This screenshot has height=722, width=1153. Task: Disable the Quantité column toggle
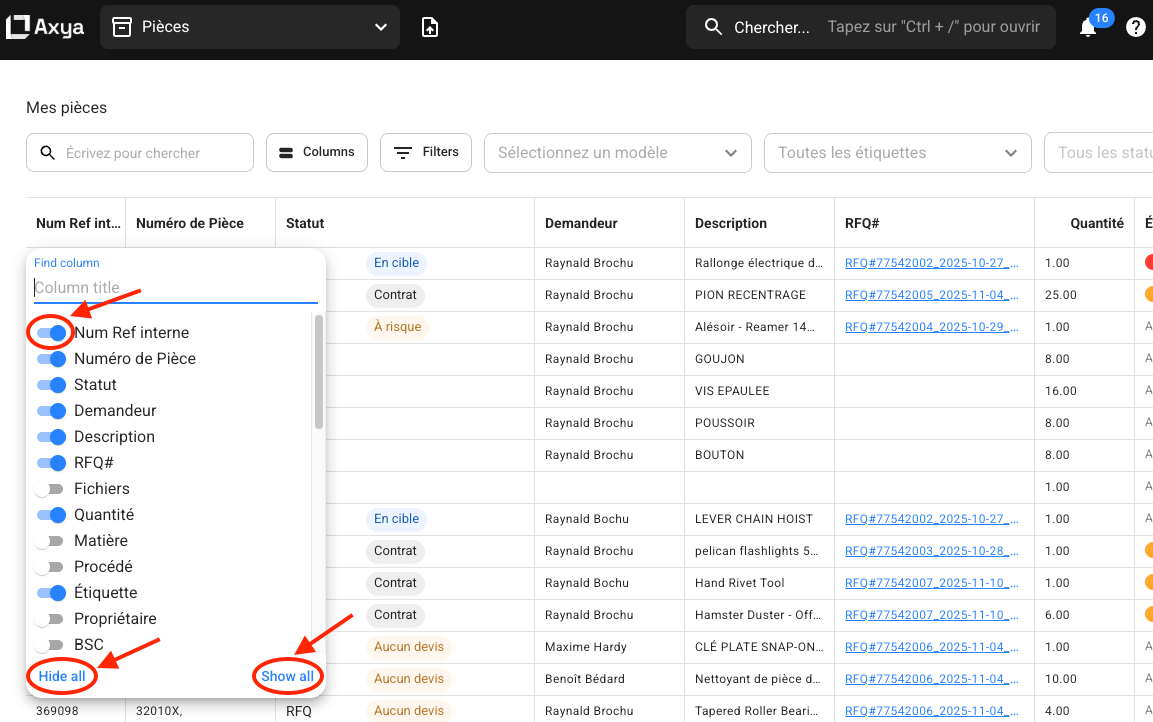click(51, 515)
